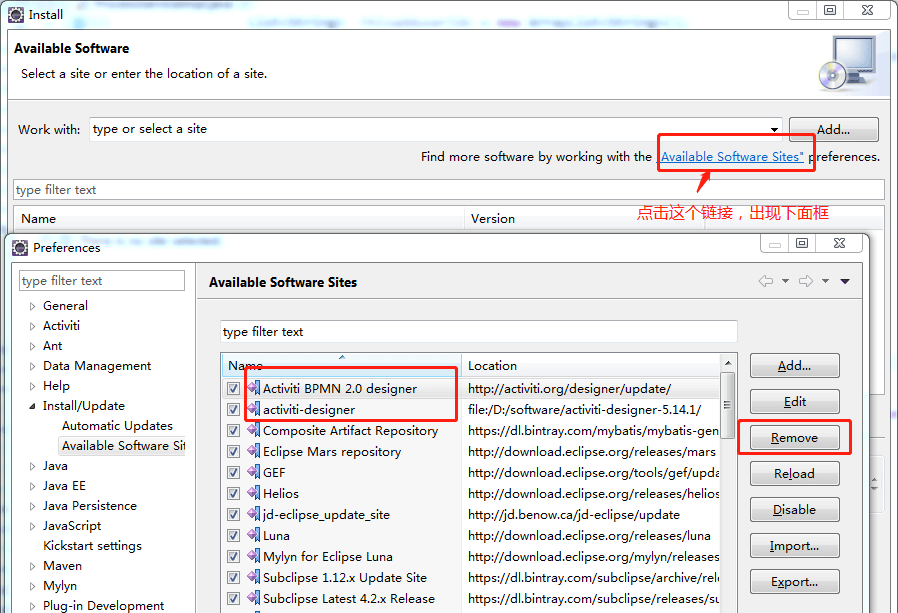Click the jd-eclipse_update_site icon
Viewport: 898px width, 613px height.
254,514
